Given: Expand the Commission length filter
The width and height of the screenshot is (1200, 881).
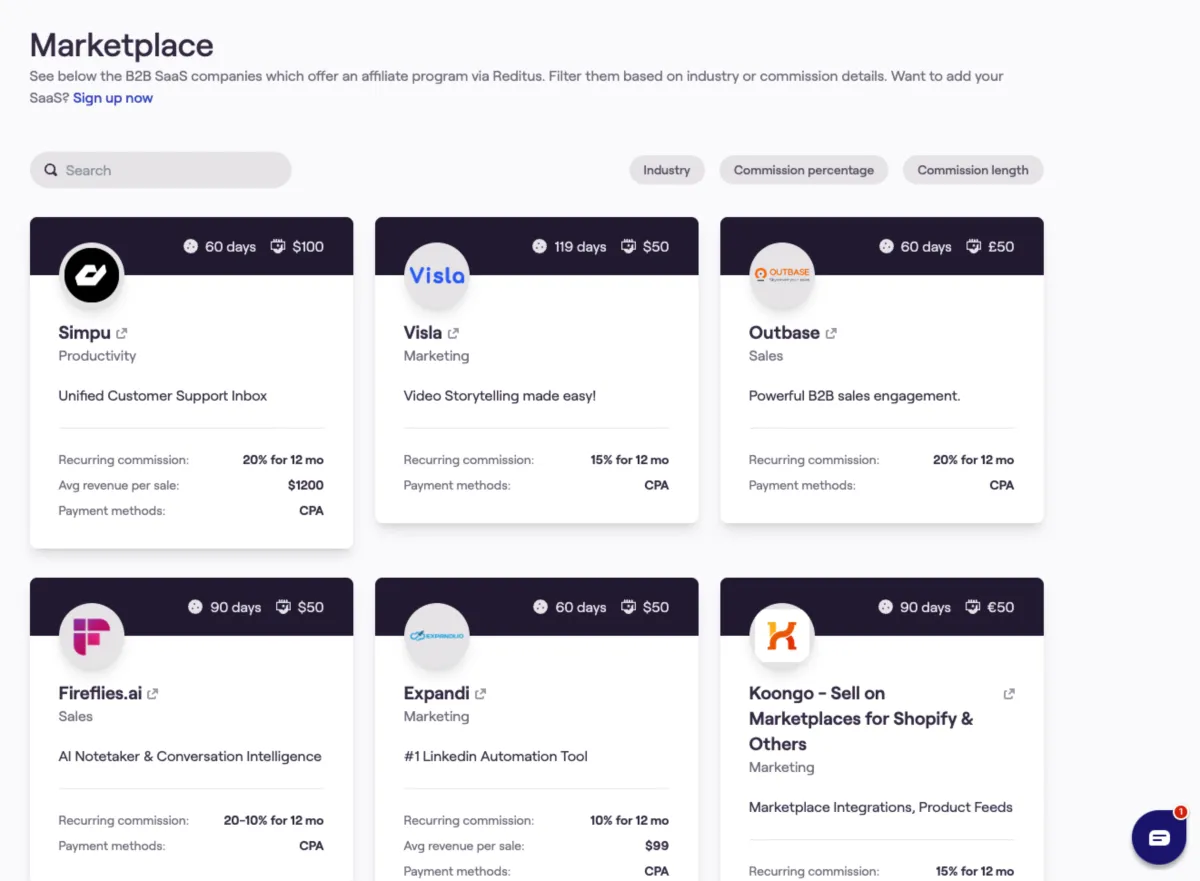Looking at the screenshot, I should 972,170.
